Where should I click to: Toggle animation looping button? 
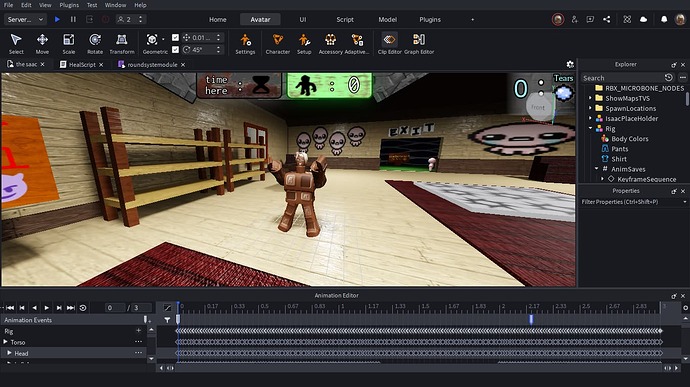point(83,308)
